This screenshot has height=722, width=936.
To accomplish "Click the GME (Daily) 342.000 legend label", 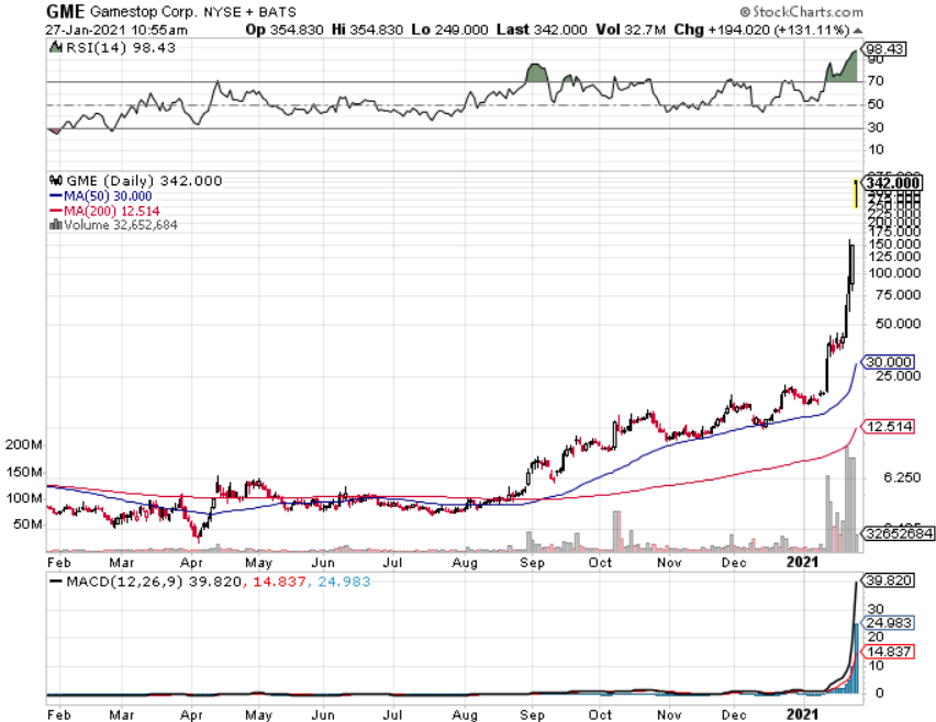I will point(144,180).
